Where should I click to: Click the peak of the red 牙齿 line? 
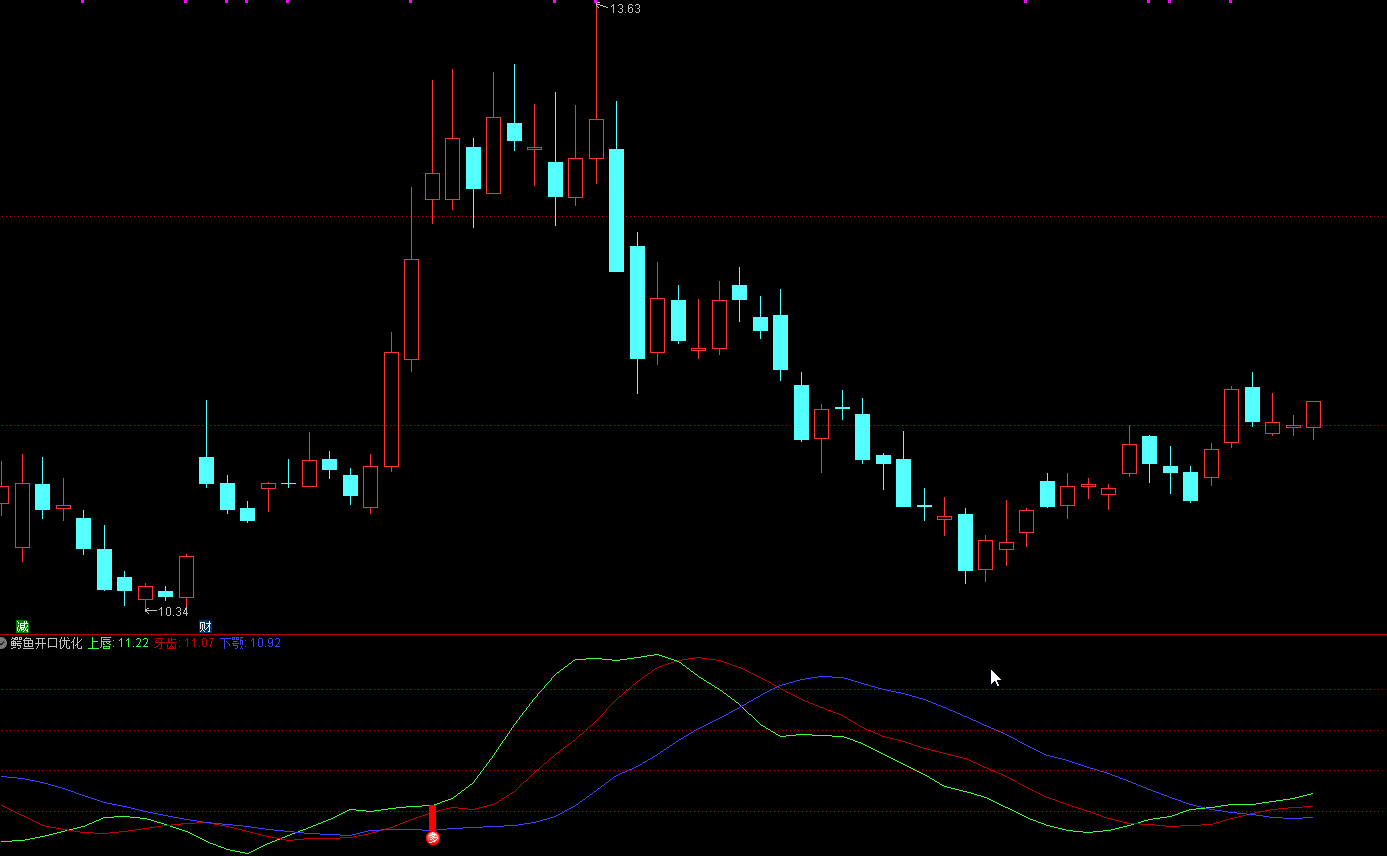(700, 658)
